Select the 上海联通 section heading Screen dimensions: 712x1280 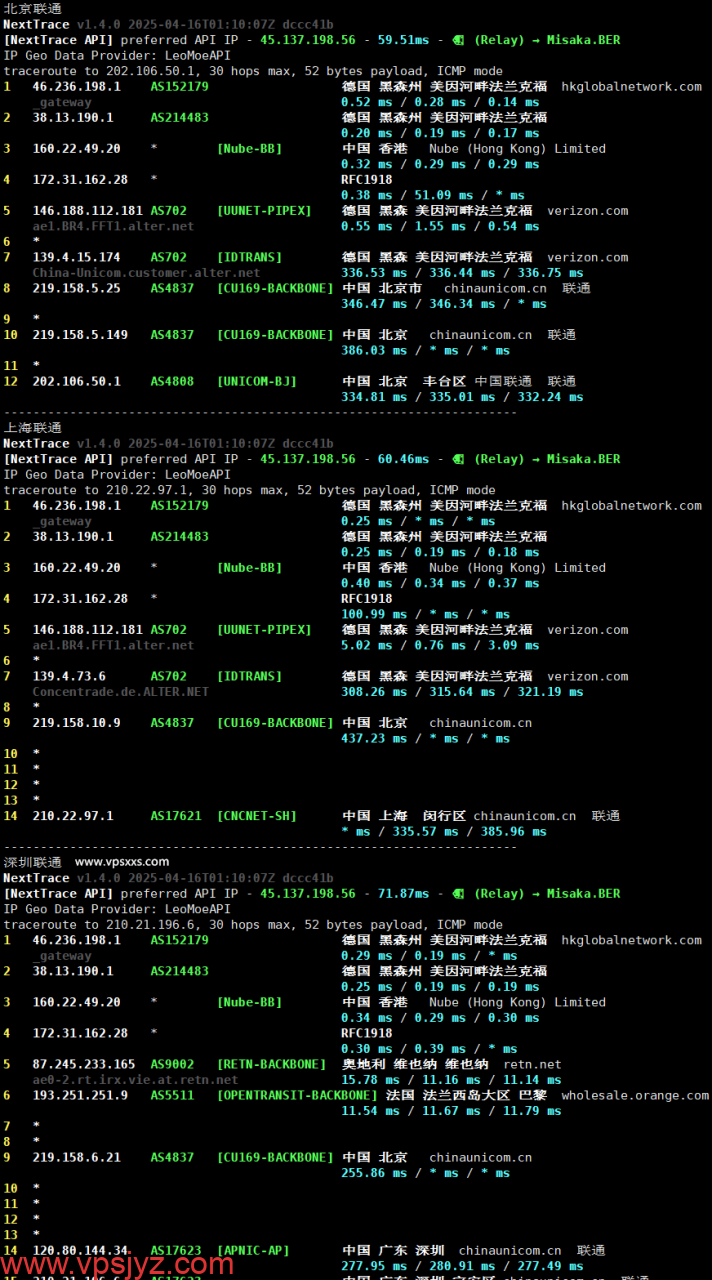pyautogui.click(x=32, y=428)
